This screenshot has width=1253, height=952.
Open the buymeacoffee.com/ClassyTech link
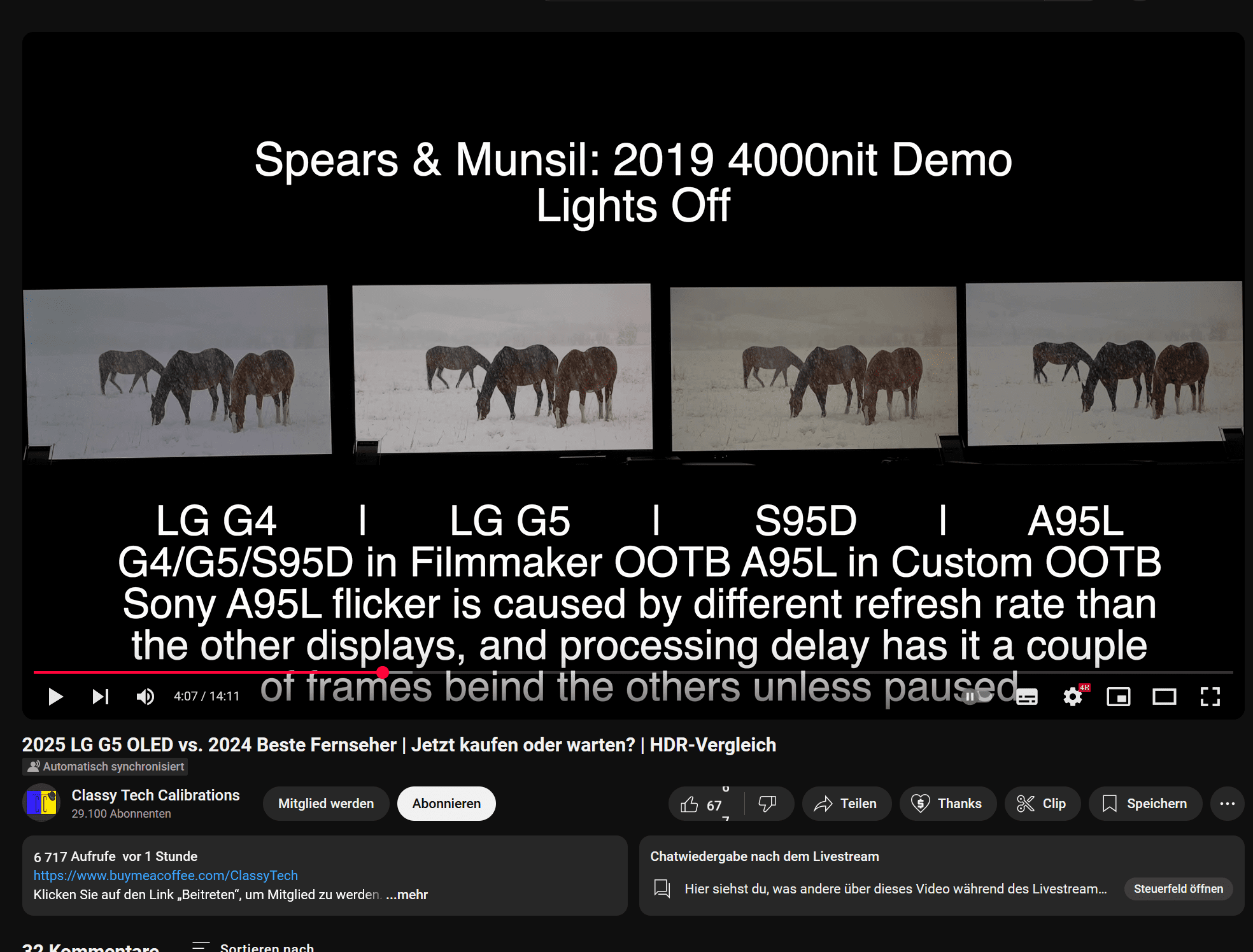click(x=166, y=876)
